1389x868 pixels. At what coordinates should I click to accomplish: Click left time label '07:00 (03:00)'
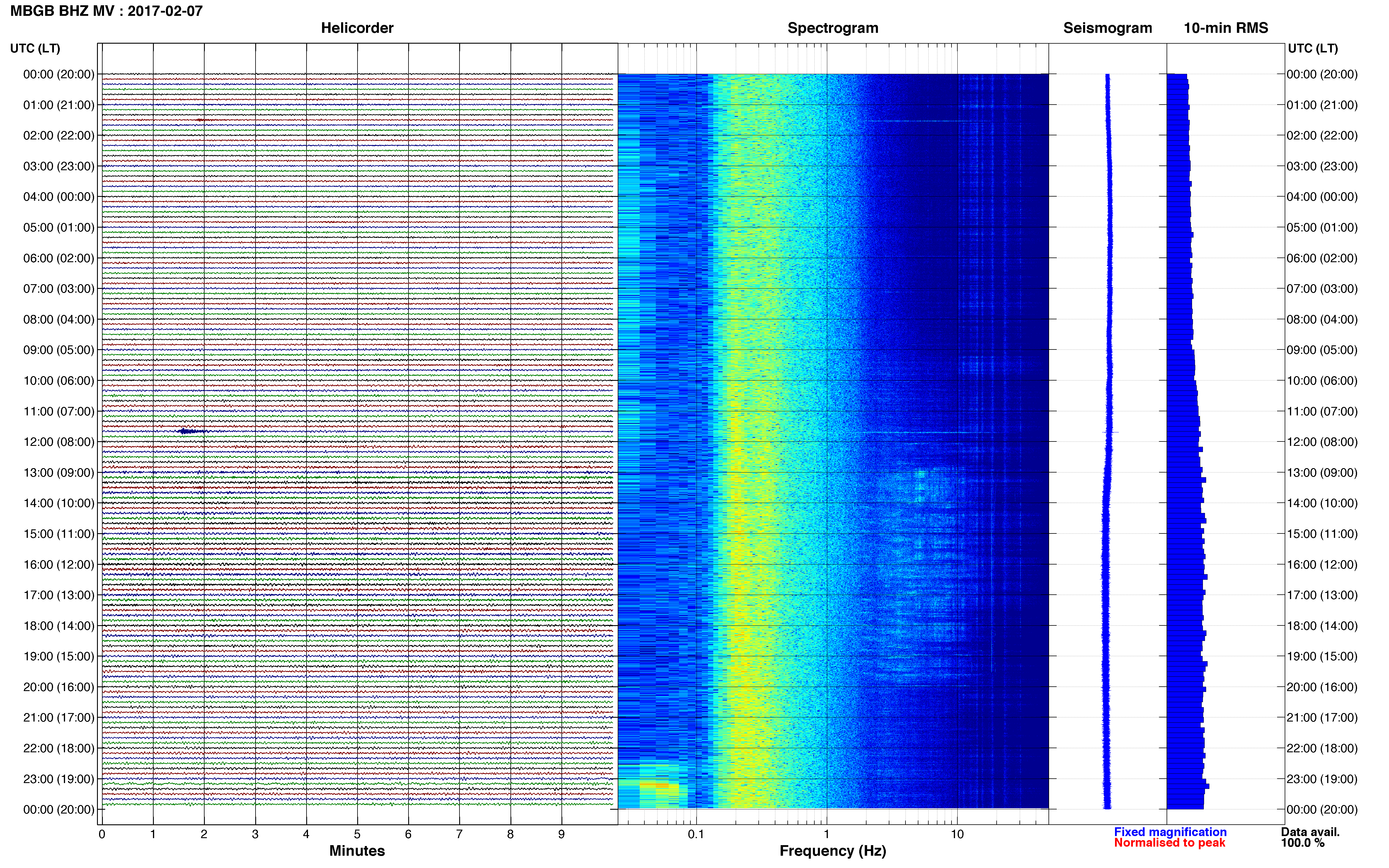[x=59, y=289]
